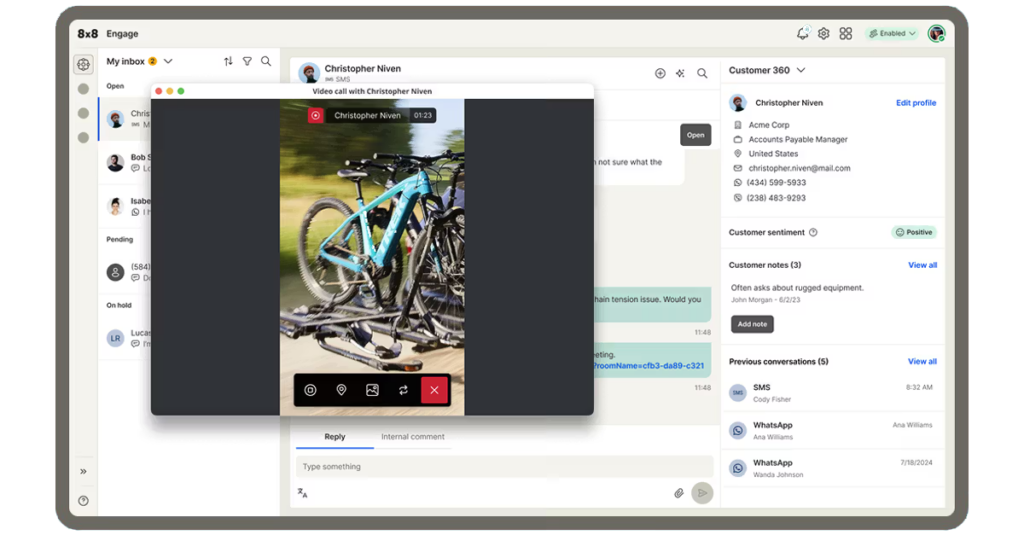Open the inbox filter funnel icon
Screen dimensions: 1024x535
point(247,61)
